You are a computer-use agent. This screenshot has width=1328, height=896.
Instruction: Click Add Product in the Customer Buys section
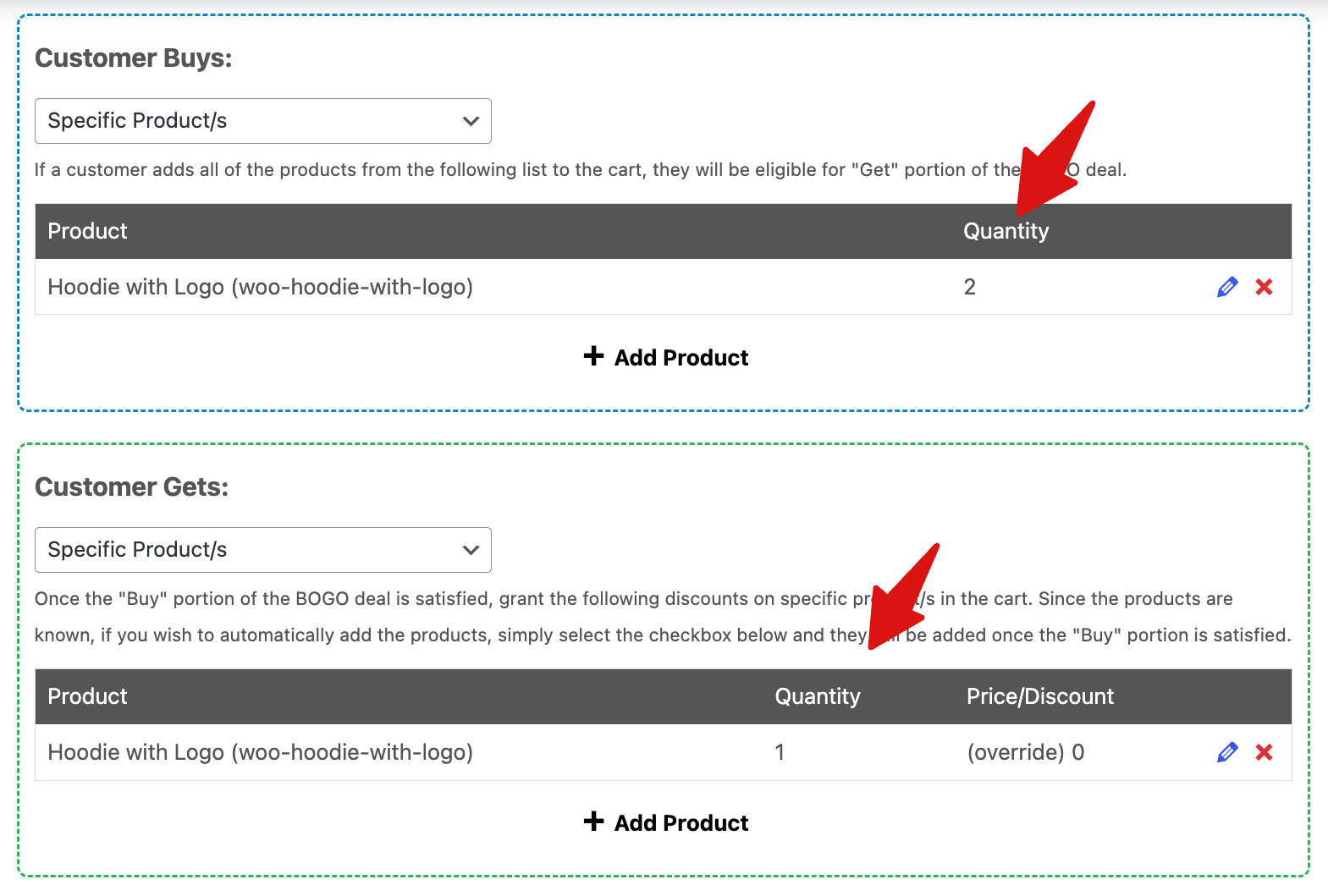click(679, 357)
